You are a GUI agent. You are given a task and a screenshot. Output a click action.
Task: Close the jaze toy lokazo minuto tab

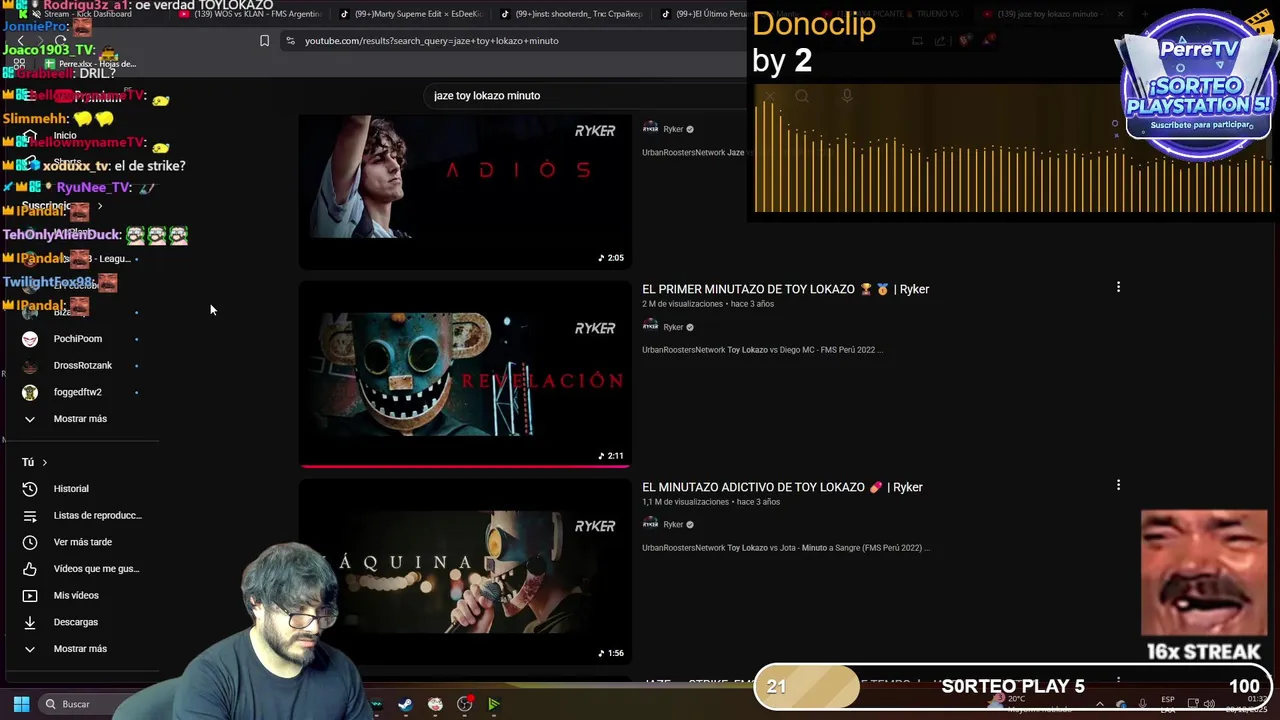click(x=1120, y=14)
